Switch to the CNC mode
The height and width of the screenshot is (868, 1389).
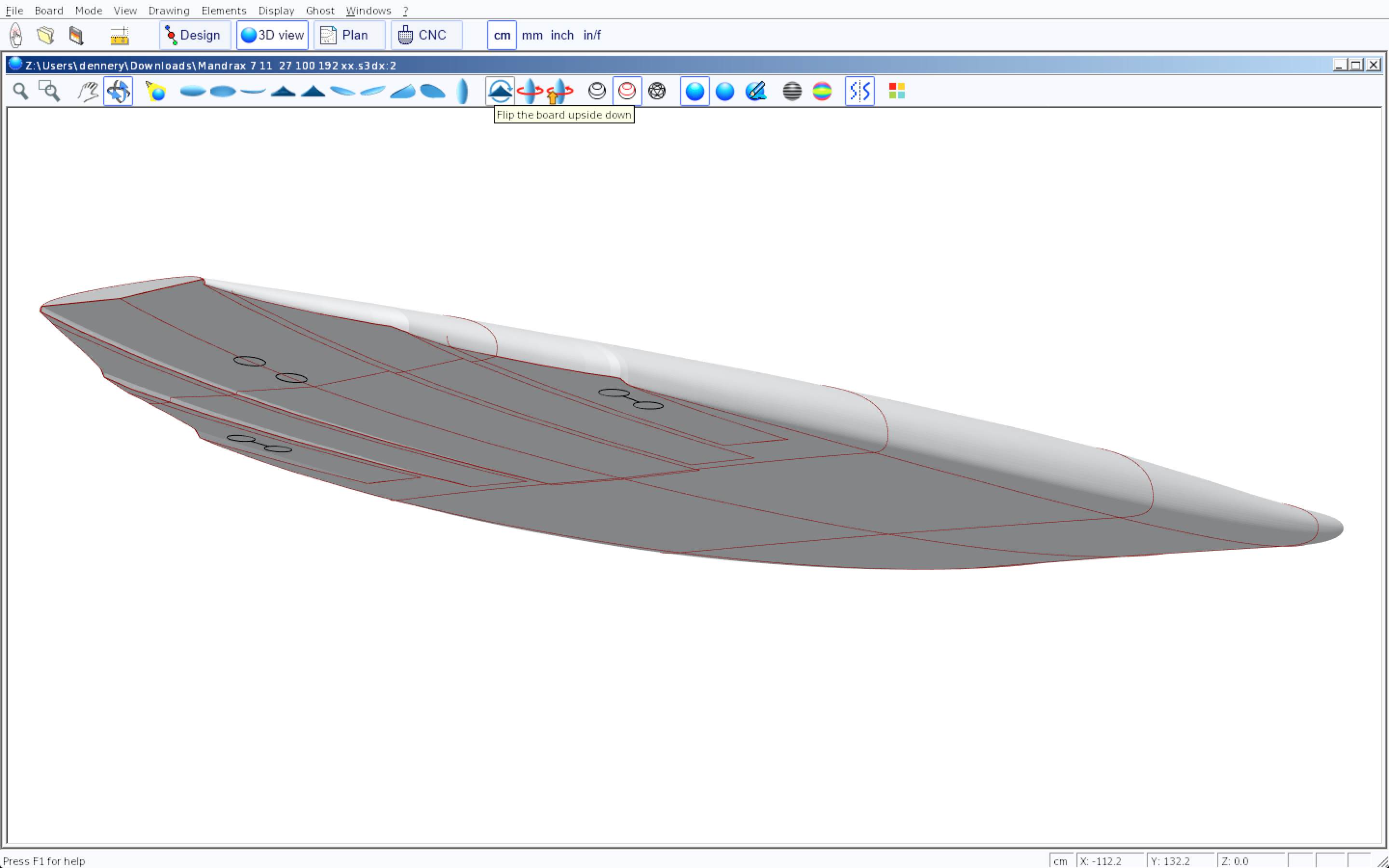(426, 35)
